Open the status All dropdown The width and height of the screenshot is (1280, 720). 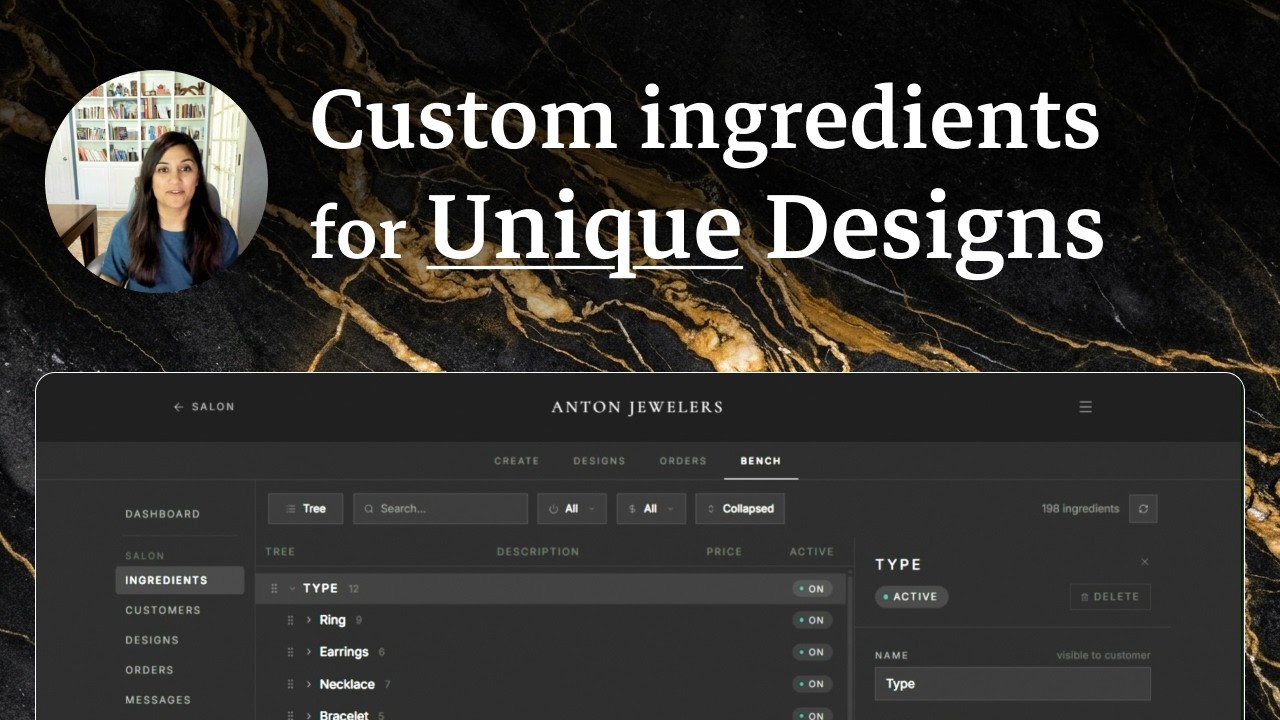pyautogui.click(x=572, y=508)
